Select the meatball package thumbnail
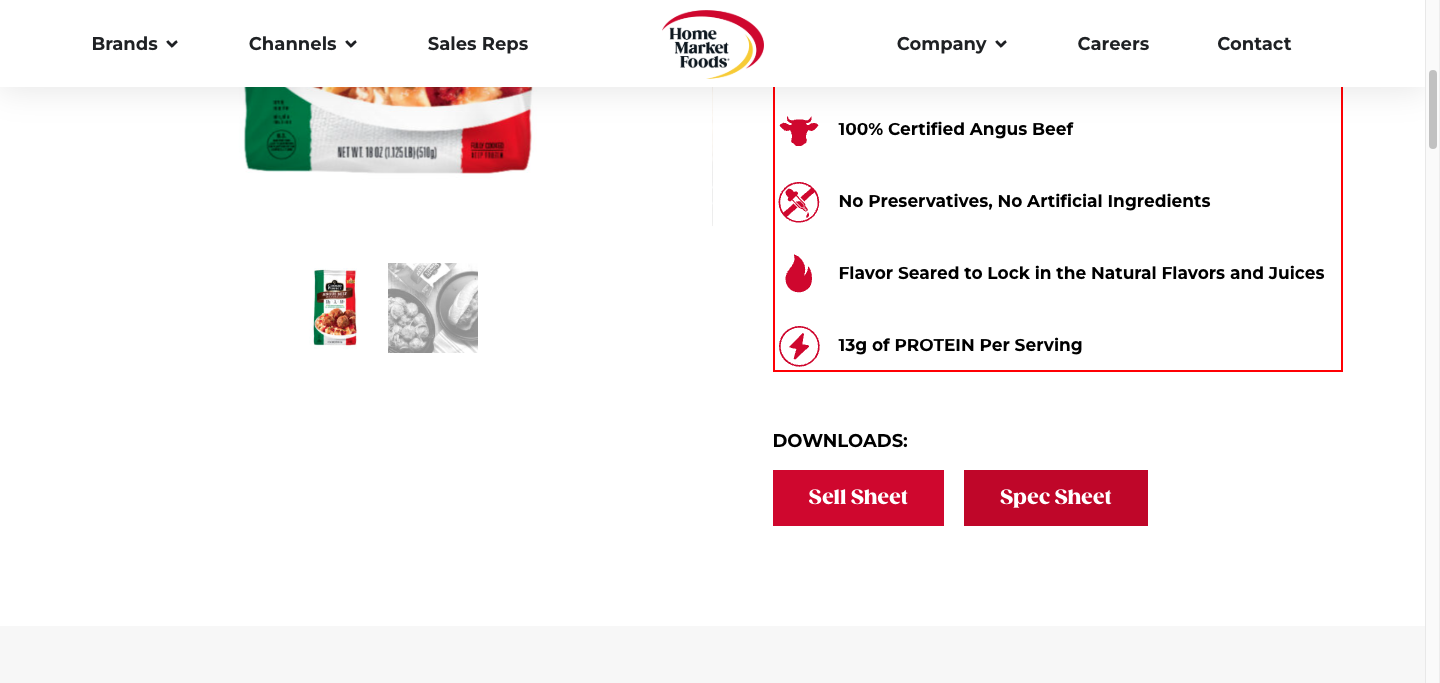 coord(335,307)
